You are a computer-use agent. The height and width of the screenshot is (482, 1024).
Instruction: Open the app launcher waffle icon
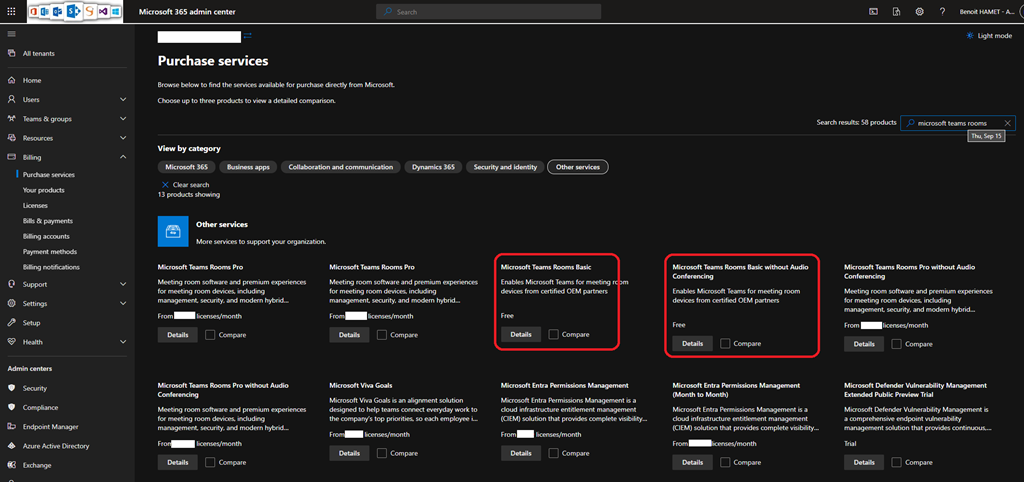tap(11, 12)
